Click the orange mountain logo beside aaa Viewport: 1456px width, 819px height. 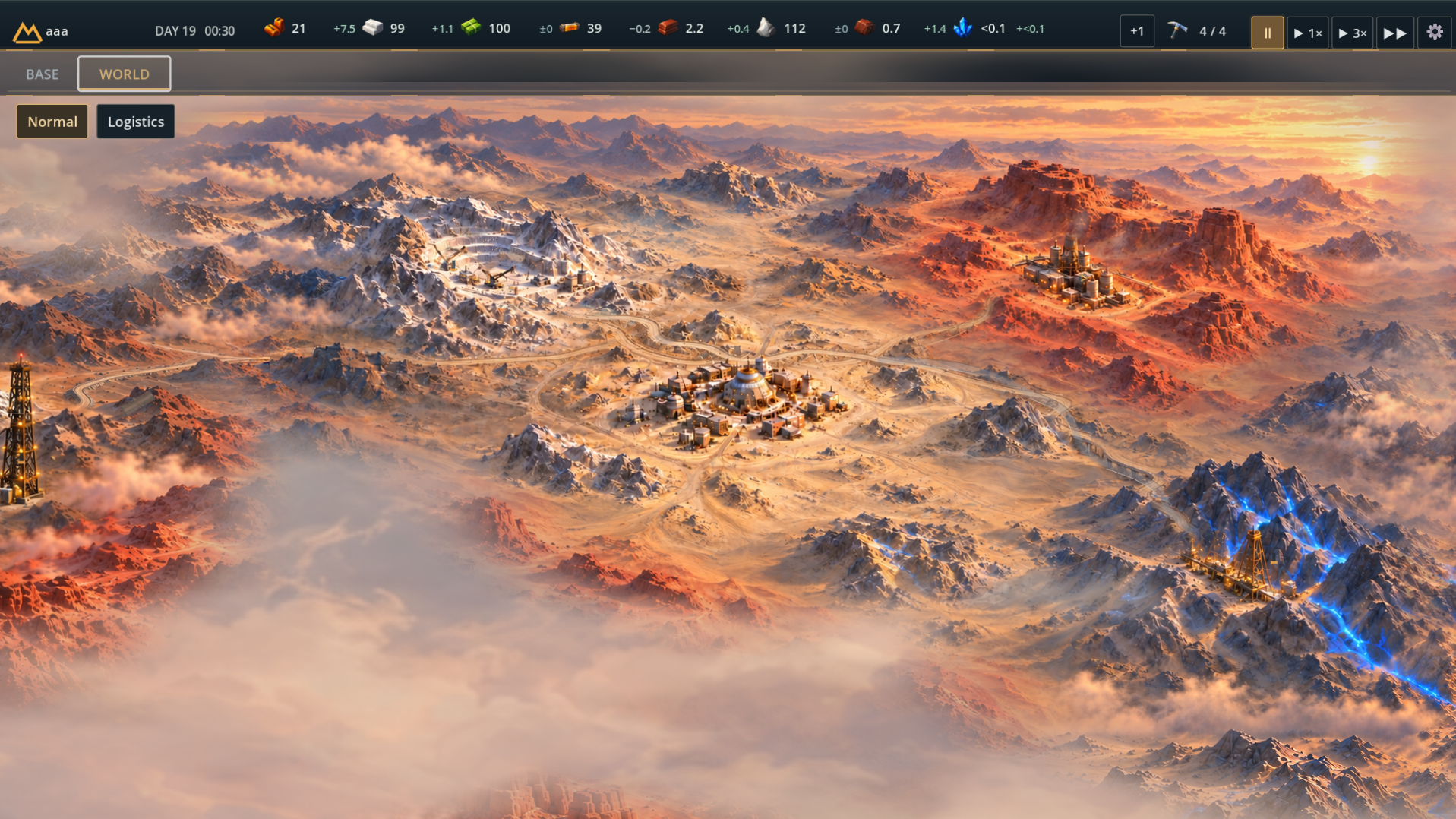pos(27,32)
